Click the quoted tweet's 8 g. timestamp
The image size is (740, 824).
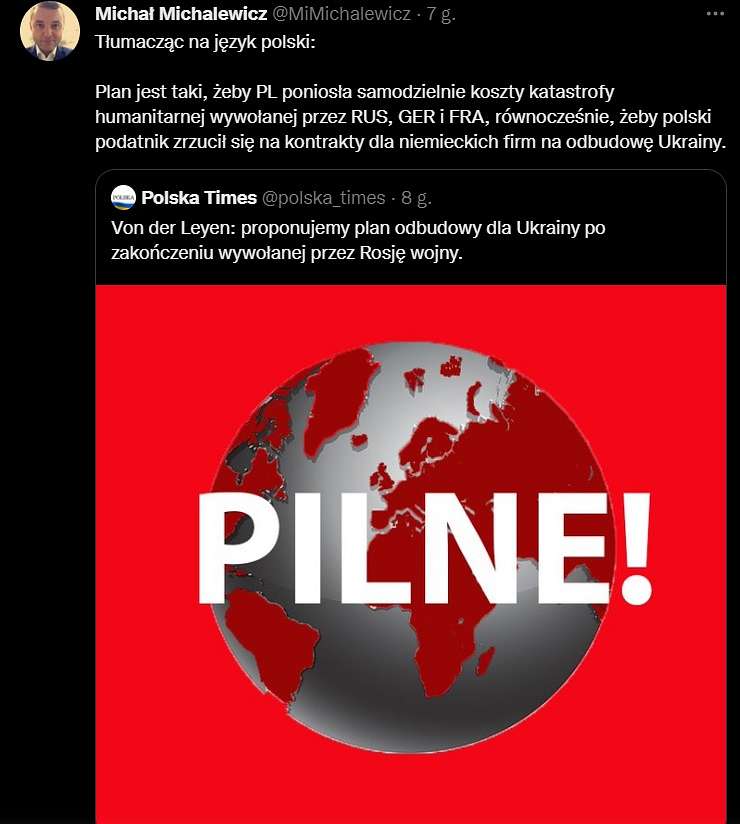416,198
